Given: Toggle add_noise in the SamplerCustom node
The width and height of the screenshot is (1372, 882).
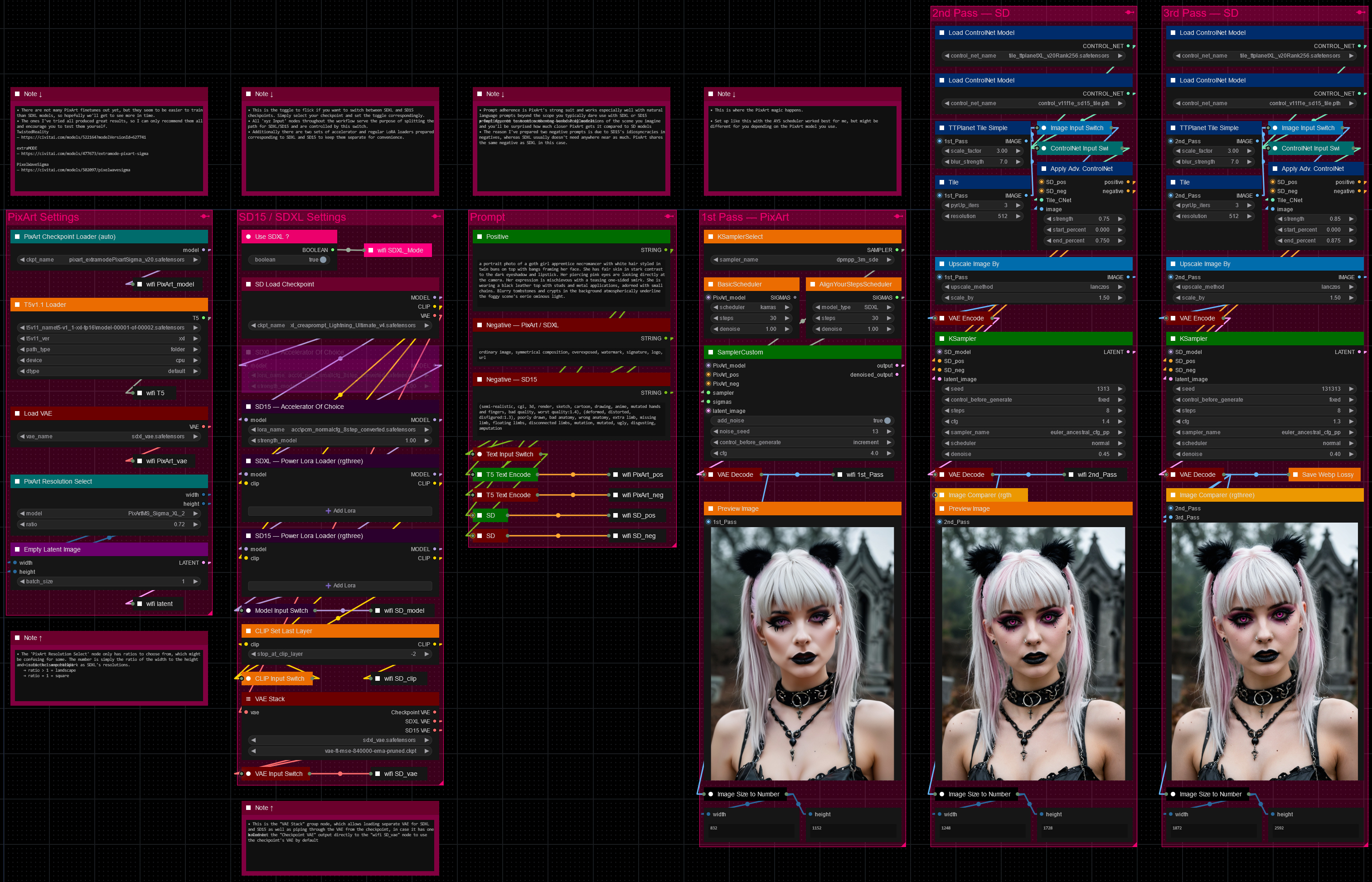Looking at the screenshot, I should (887, 421).
